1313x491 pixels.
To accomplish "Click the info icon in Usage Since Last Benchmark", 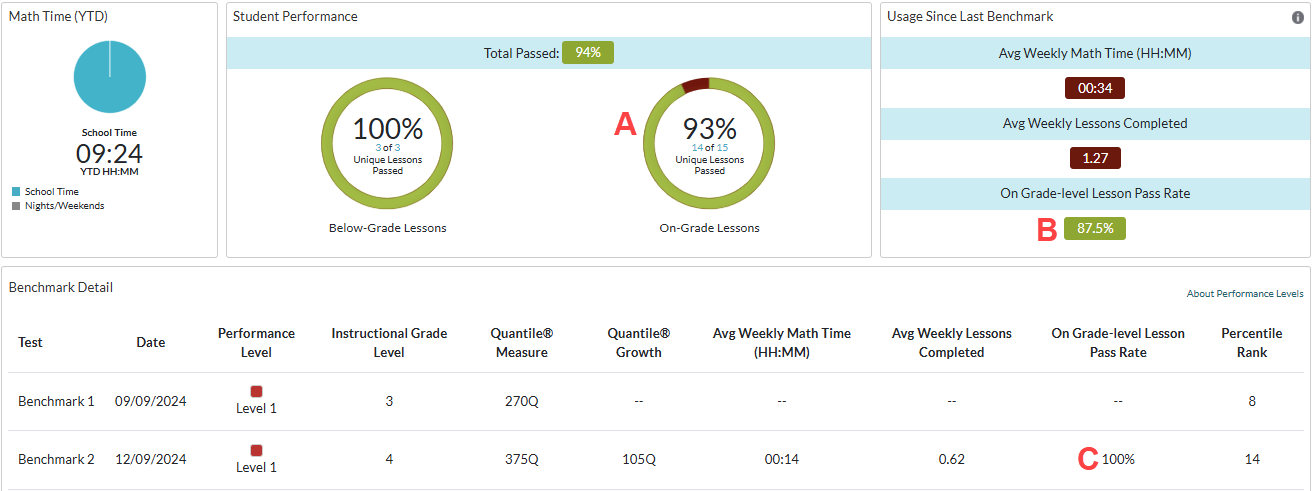I will [x=1297, y=17].
